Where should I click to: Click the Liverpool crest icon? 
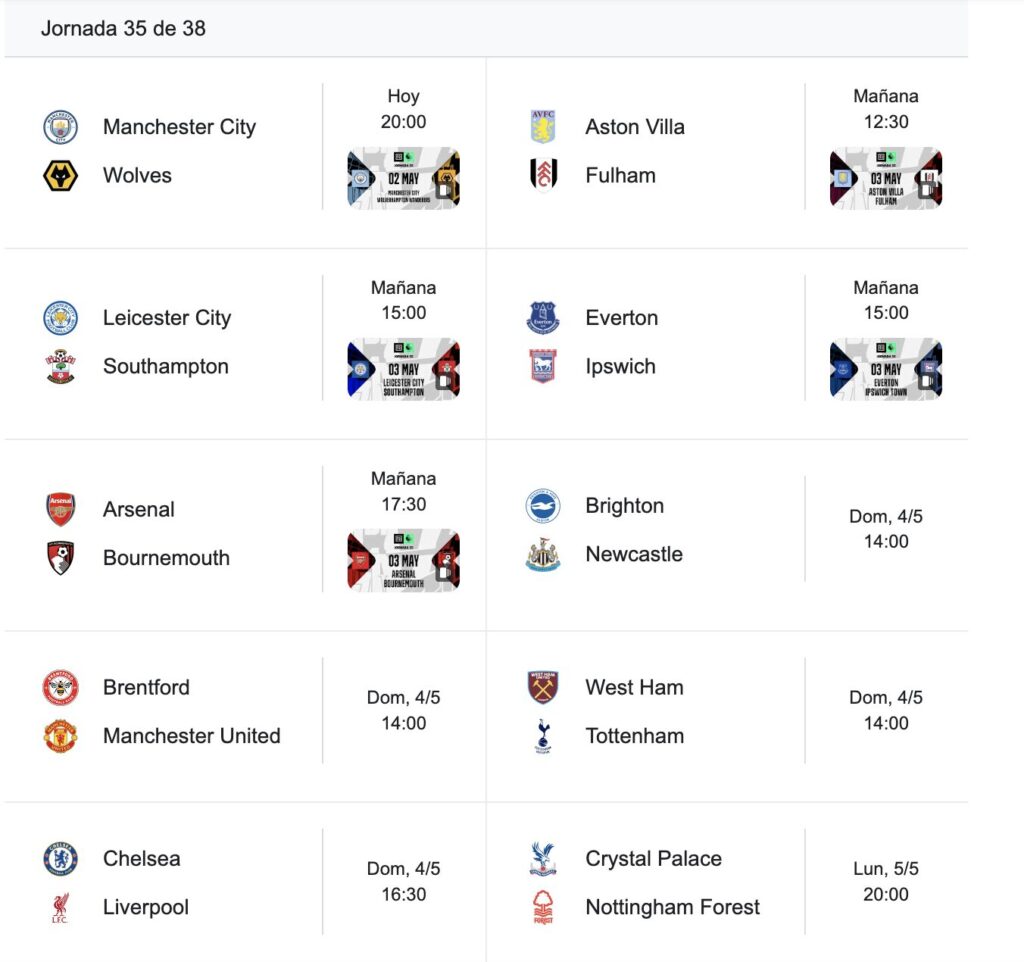[x=60, y=907]
